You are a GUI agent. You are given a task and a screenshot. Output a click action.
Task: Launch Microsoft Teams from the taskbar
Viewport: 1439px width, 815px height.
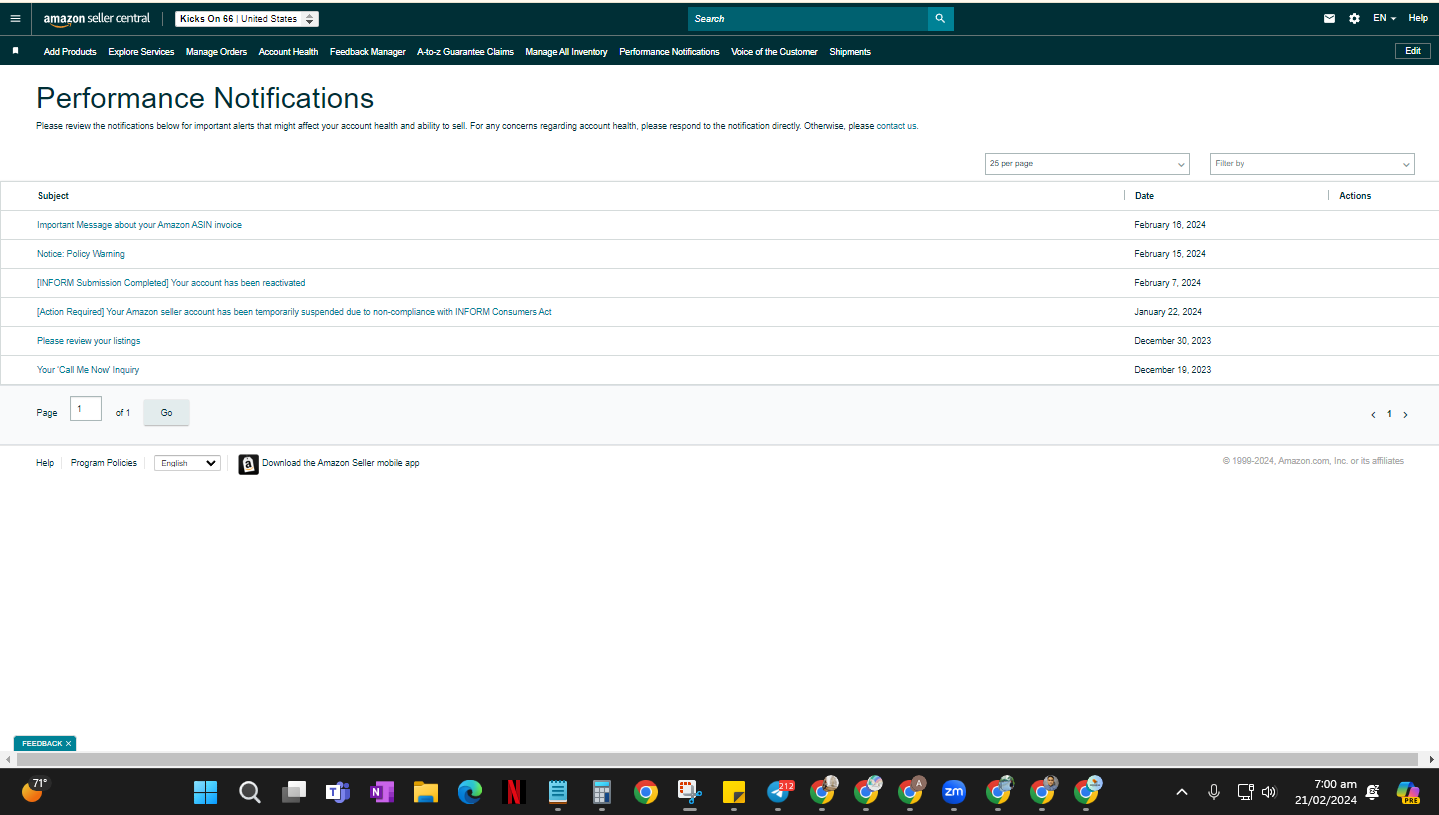coord(337,792)
